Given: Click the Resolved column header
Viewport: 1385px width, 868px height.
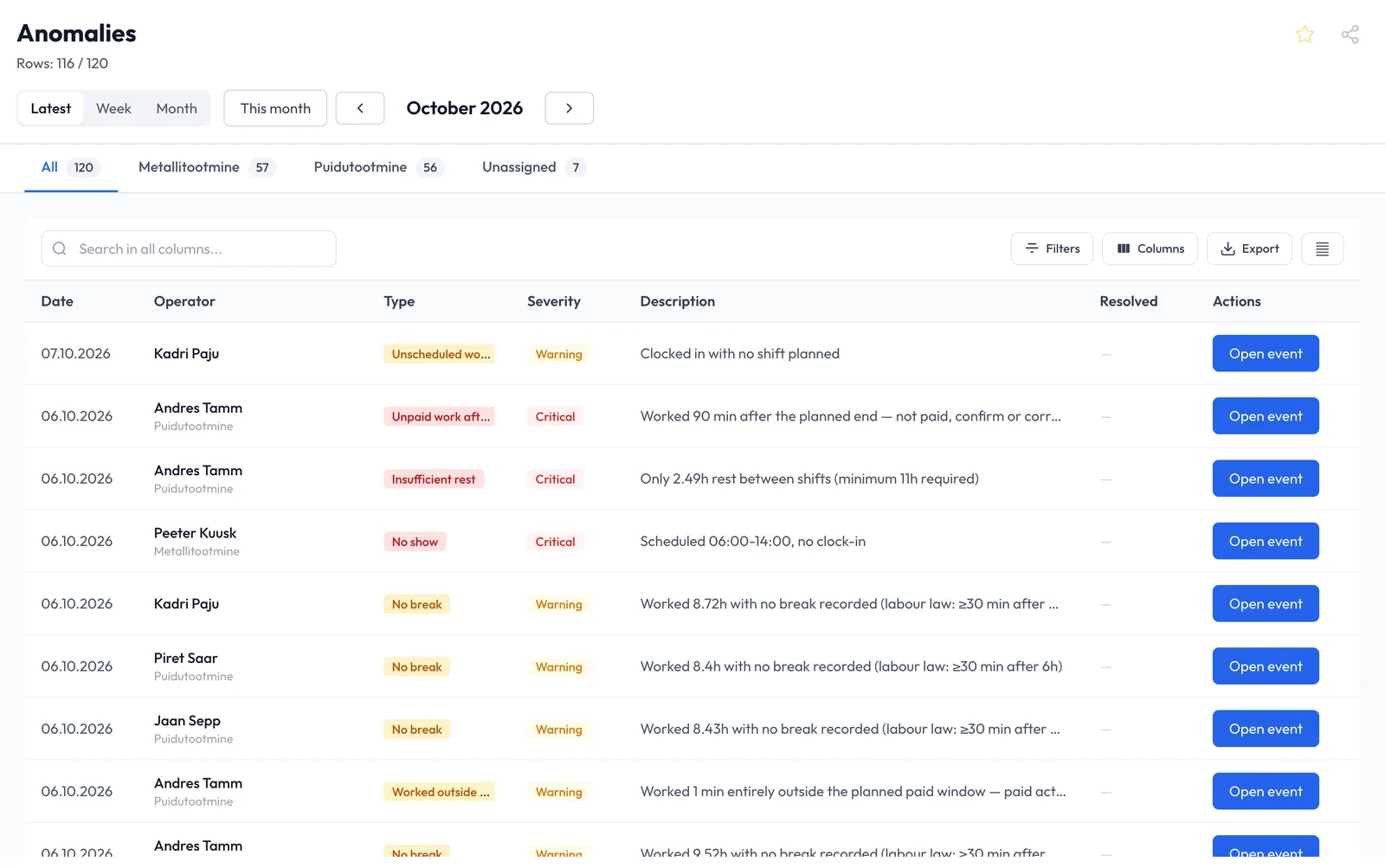Looking at the screenshot, I should [x=1129, y=301].
